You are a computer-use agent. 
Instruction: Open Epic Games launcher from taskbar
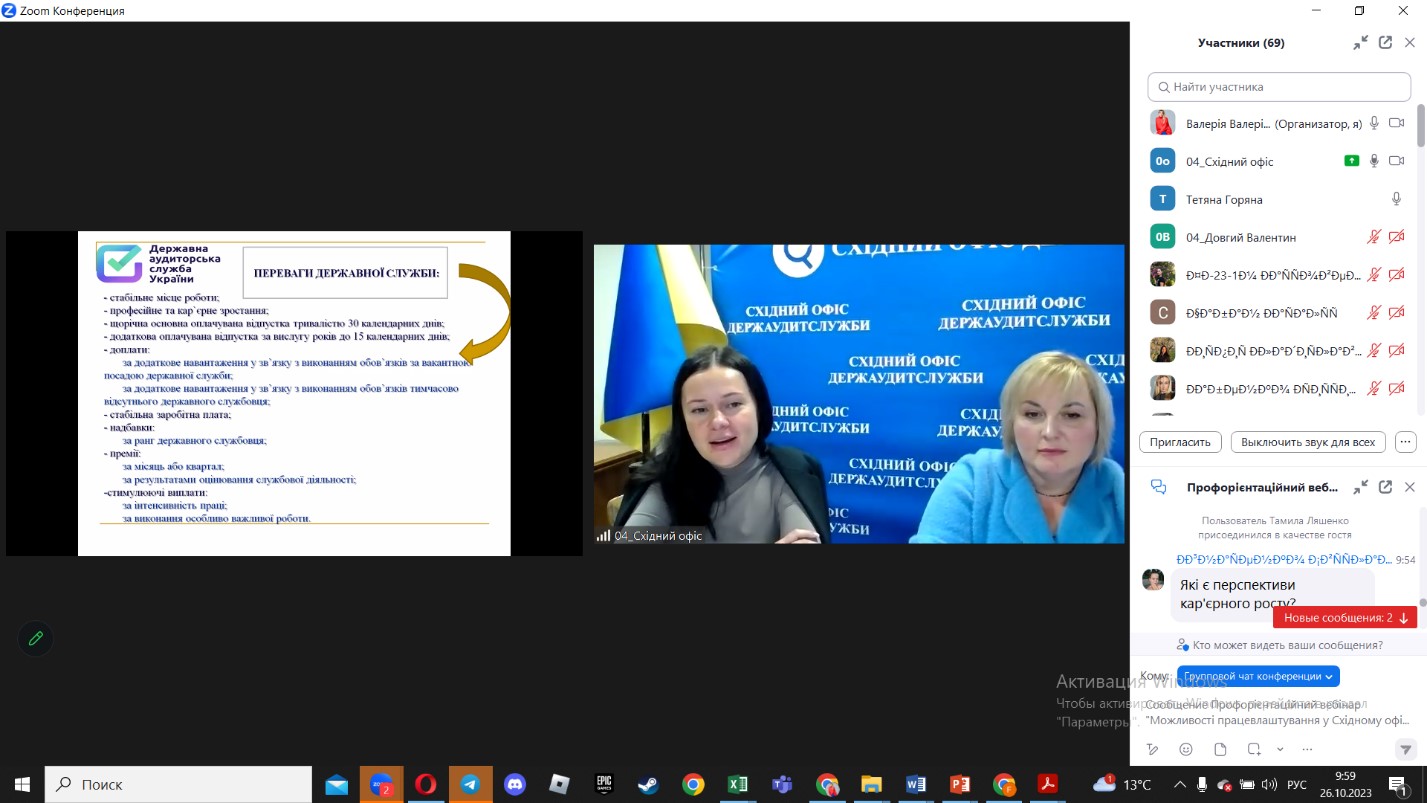pos(604,784)
